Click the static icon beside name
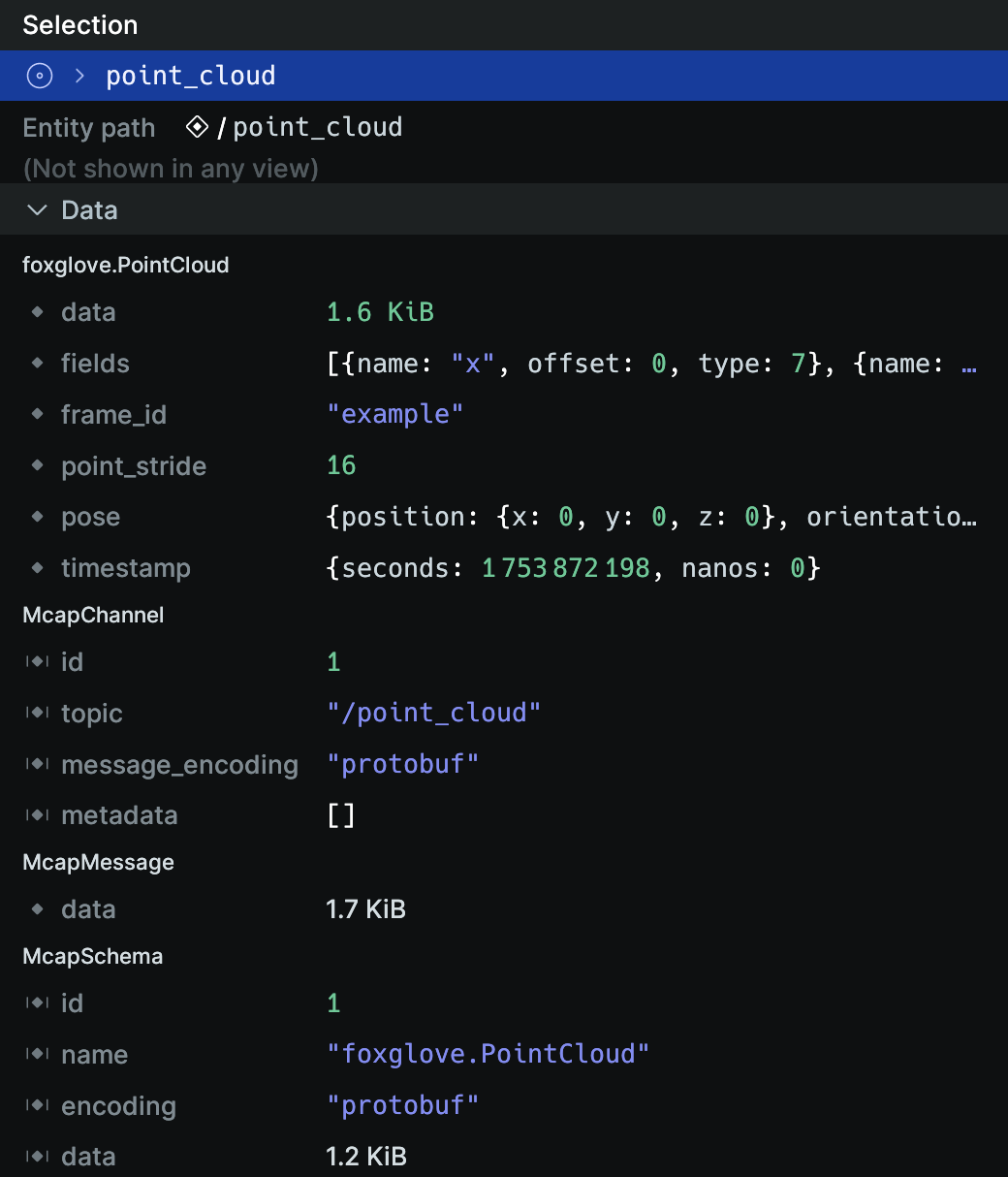 pyautogui.click(x=38, y=1055)
